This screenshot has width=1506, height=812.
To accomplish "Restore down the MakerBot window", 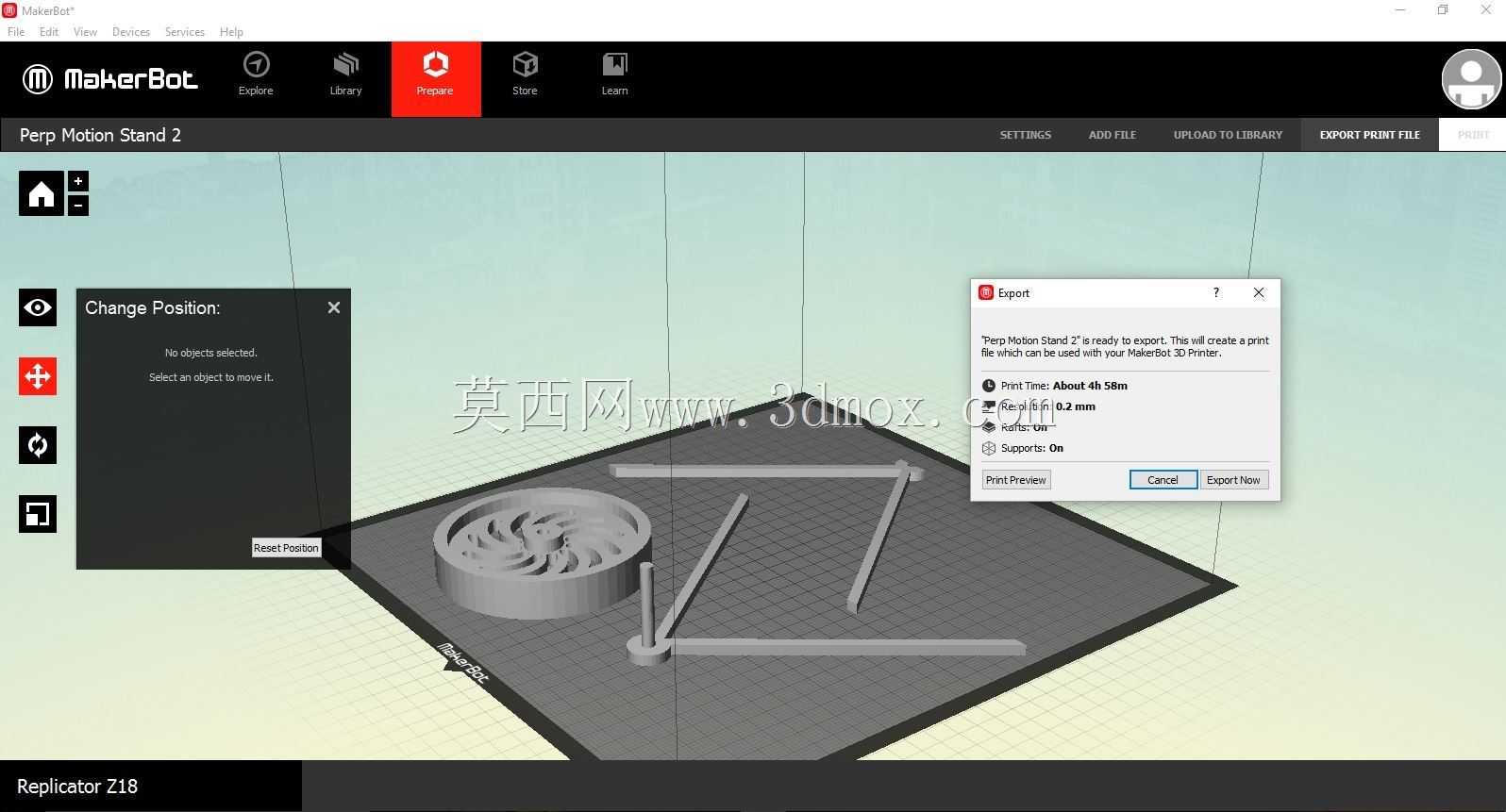I will 1443,10.
